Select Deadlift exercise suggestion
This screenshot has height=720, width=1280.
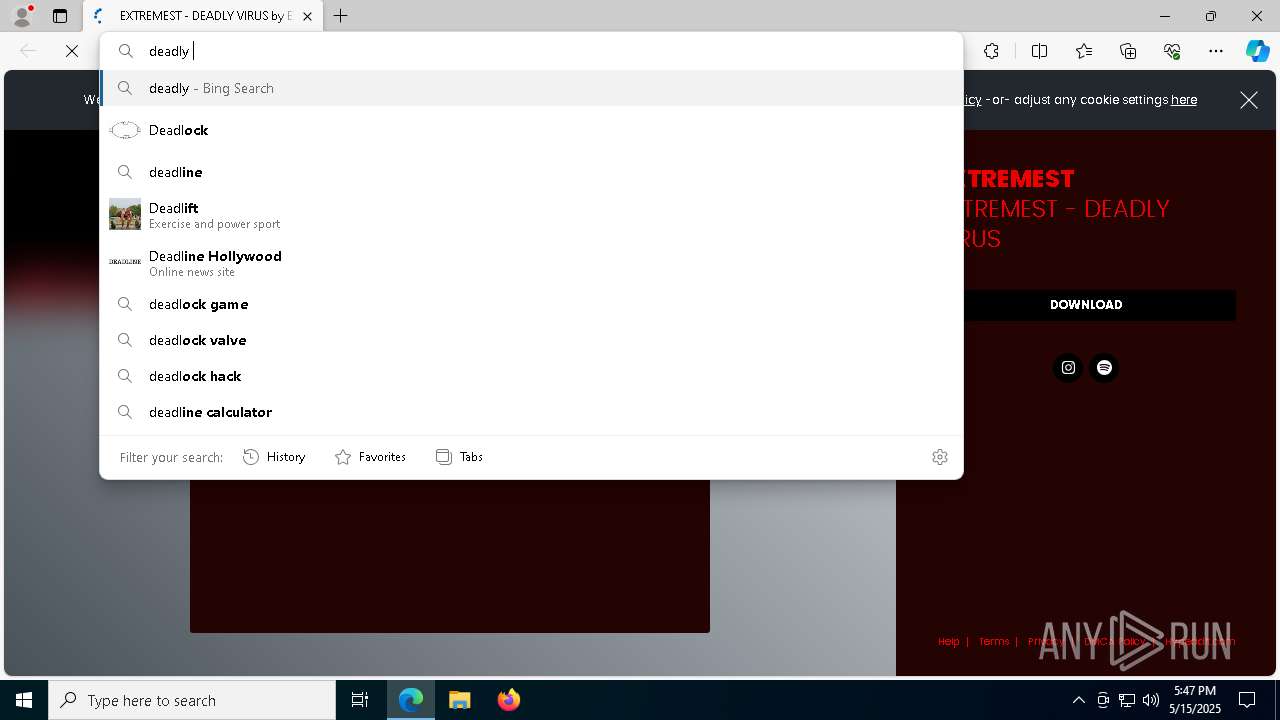(531, 214)
